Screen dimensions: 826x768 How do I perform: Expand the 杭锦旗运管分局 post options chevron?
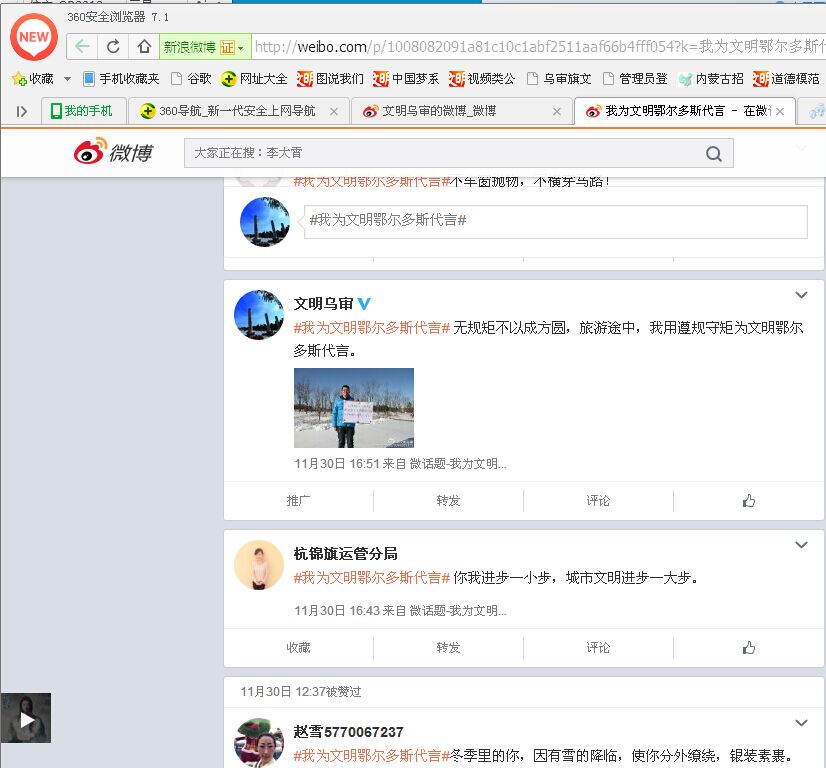click(801, 545)
